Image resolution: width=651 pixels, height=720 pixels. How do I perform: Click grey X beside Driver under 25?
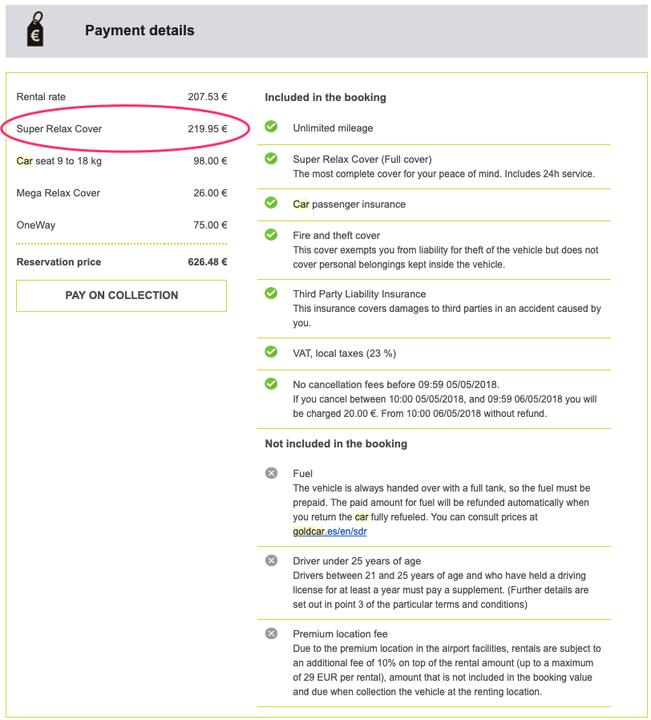pos(271,561)
